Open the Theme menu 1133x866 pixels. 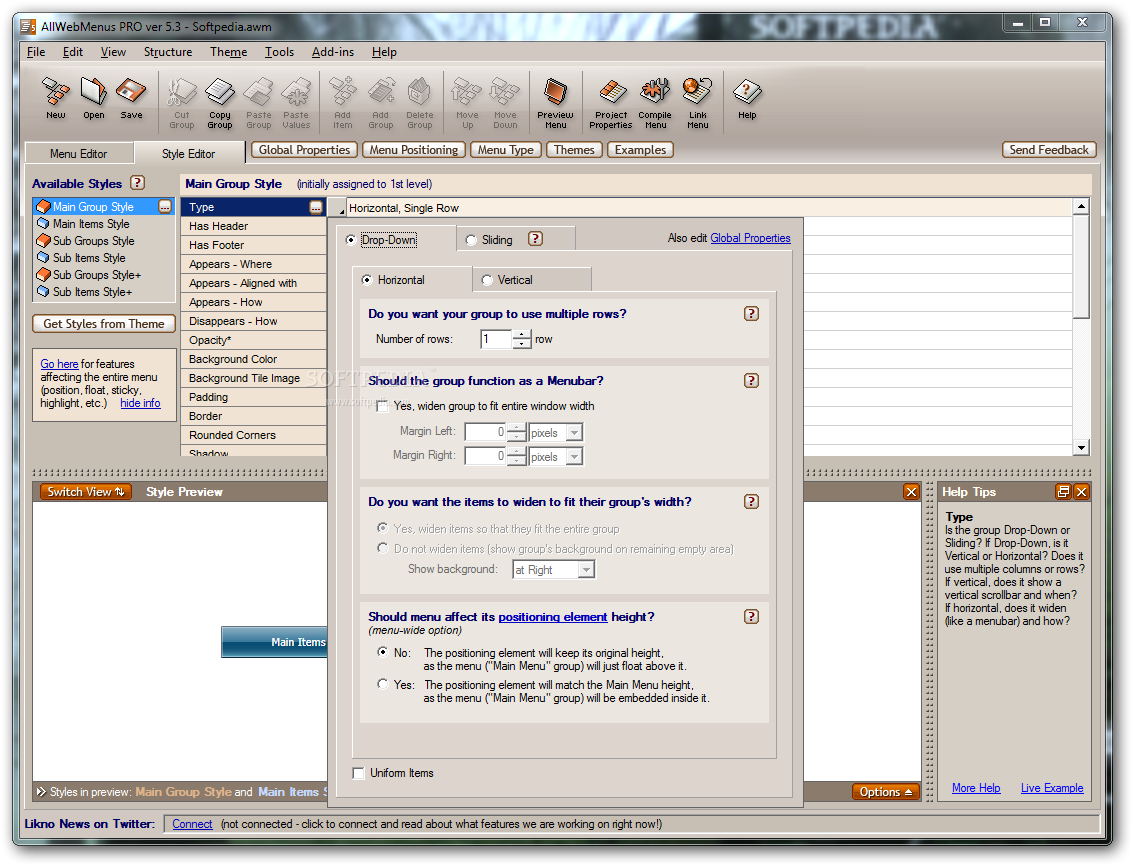(228, 51)
